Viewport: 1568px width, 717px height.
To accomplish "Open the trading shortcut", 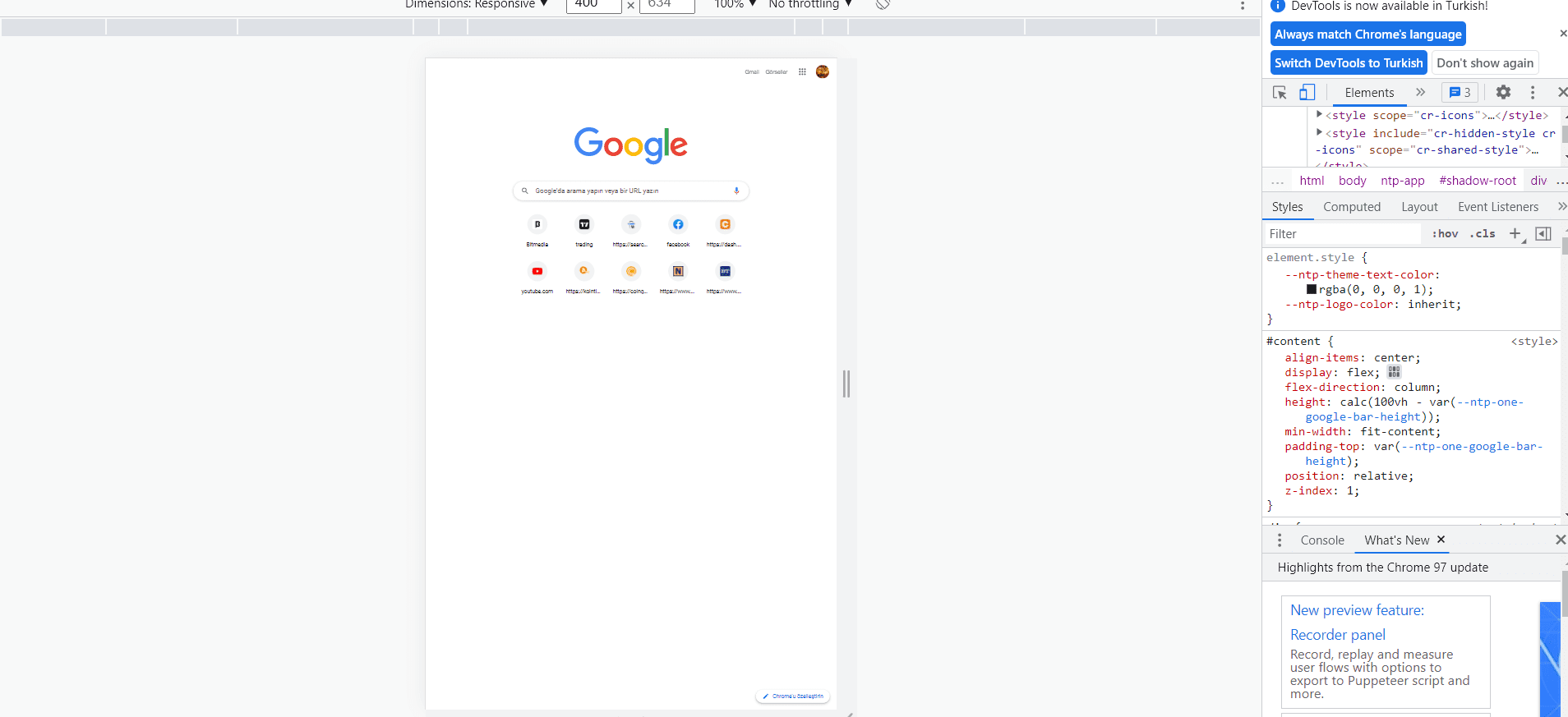I will point(584,231).
